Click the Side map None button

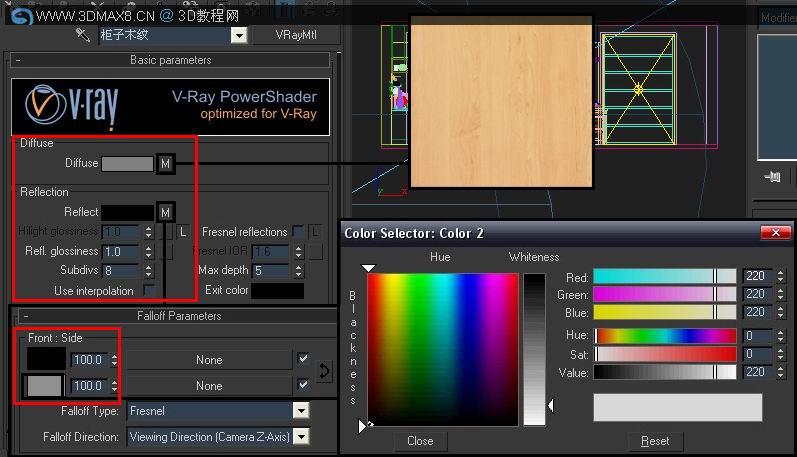209,386
